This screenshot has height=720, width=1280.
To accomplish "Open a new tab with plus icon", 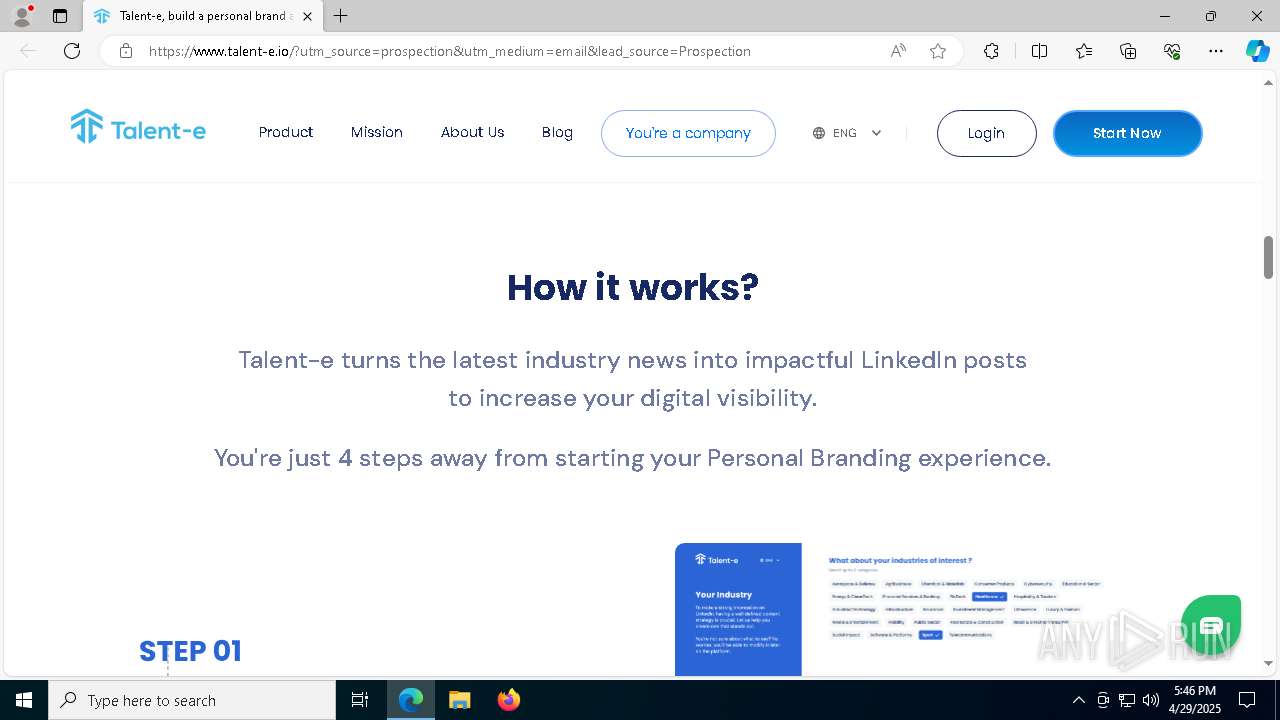I will [x=341, y=16].
